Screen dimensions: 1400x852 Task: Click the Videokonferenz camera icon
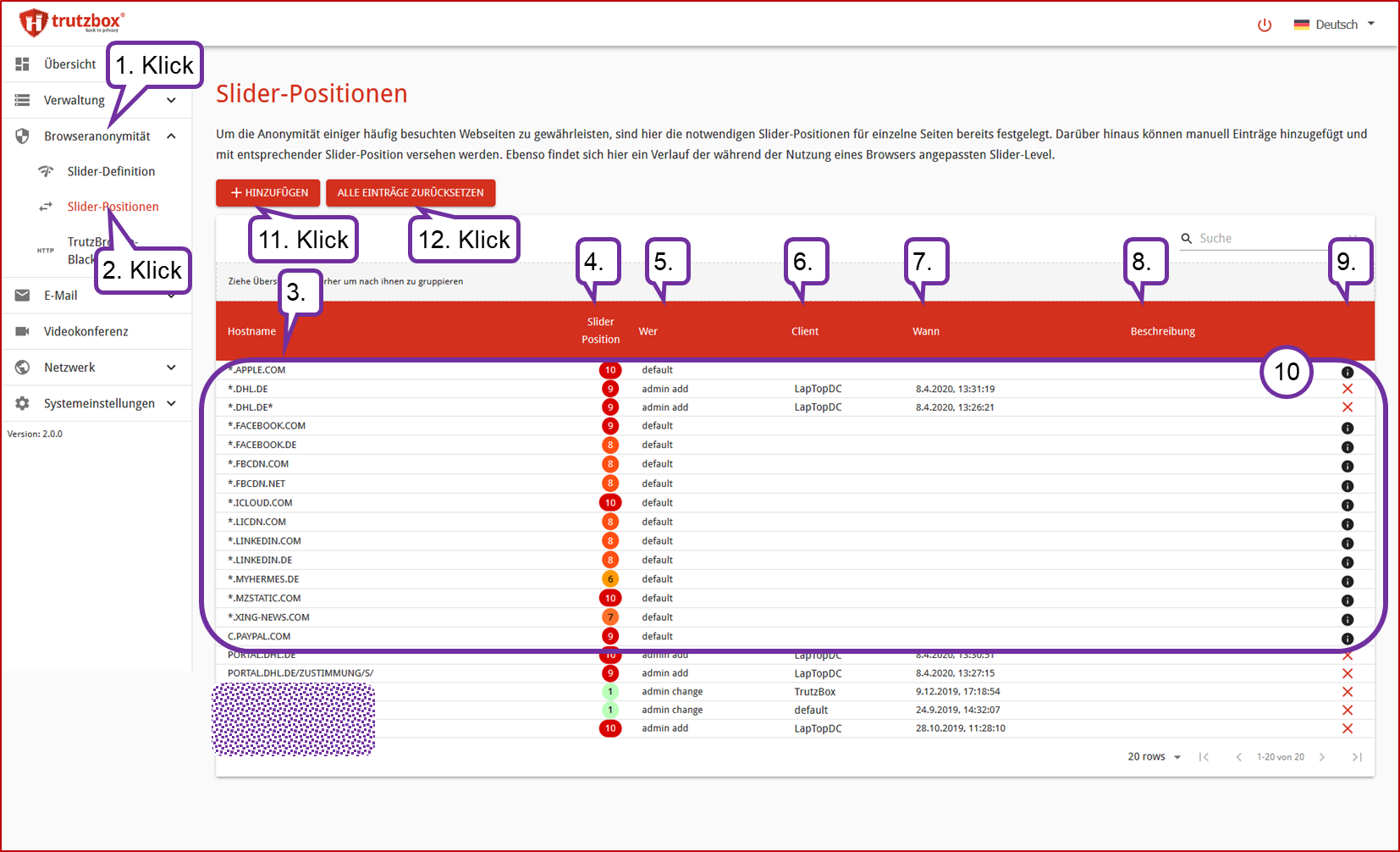23,331
